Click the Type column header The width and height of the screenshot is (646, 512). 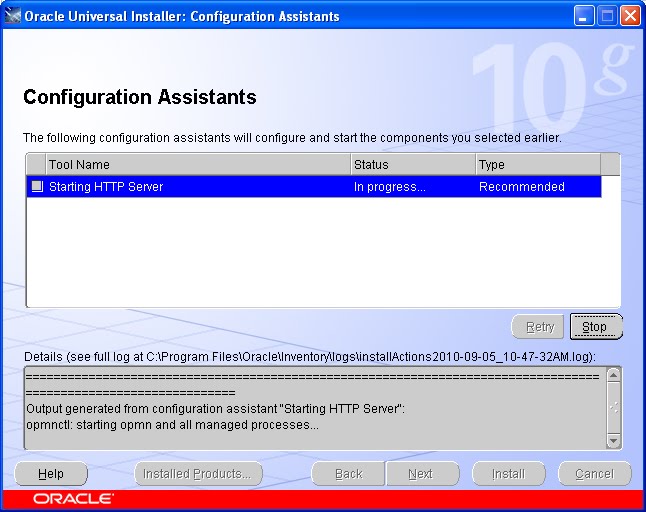(538, 165)
